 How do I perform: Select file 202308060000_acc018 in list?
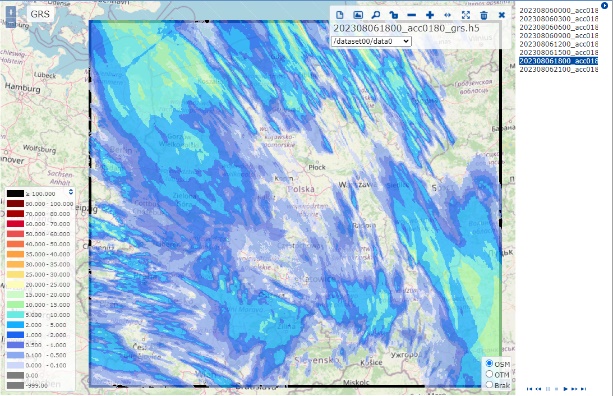(x=559, y=10)
